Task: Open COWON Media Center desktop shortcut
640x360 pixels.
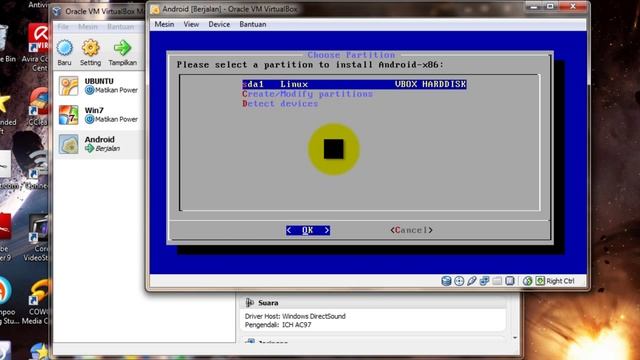Action: click(37, 302)
